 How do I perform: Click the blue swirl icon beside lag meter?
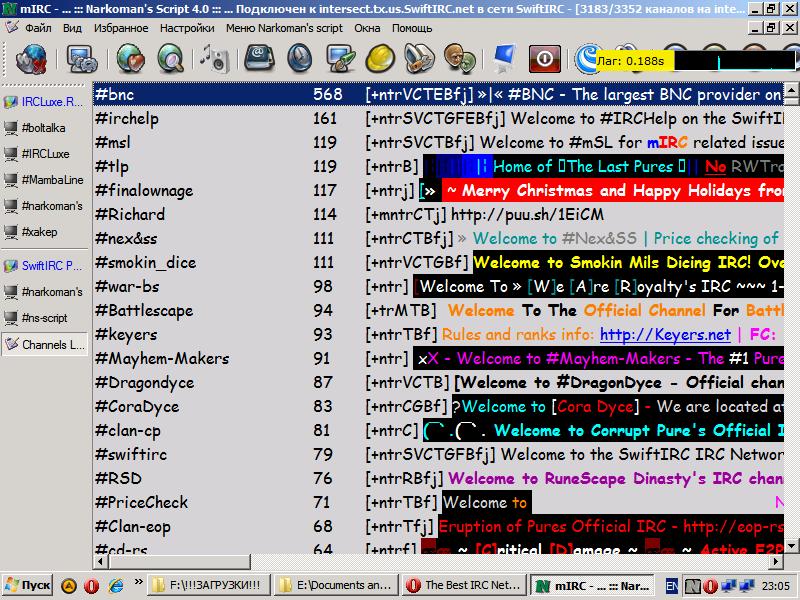(x=586, y=59)
